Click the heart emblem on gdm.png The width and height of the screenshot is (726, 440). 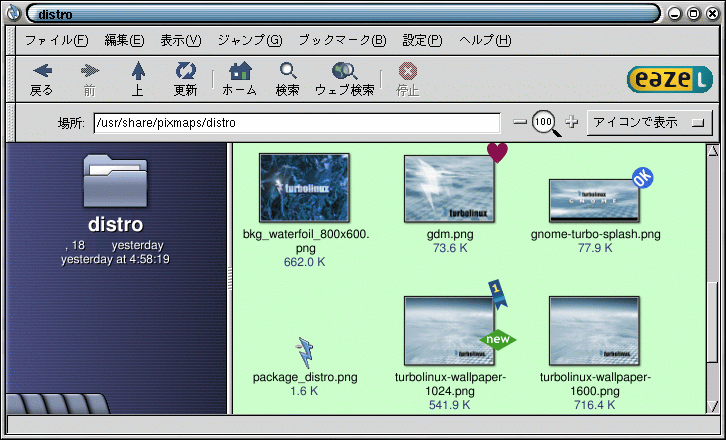[x=497, y=153]
